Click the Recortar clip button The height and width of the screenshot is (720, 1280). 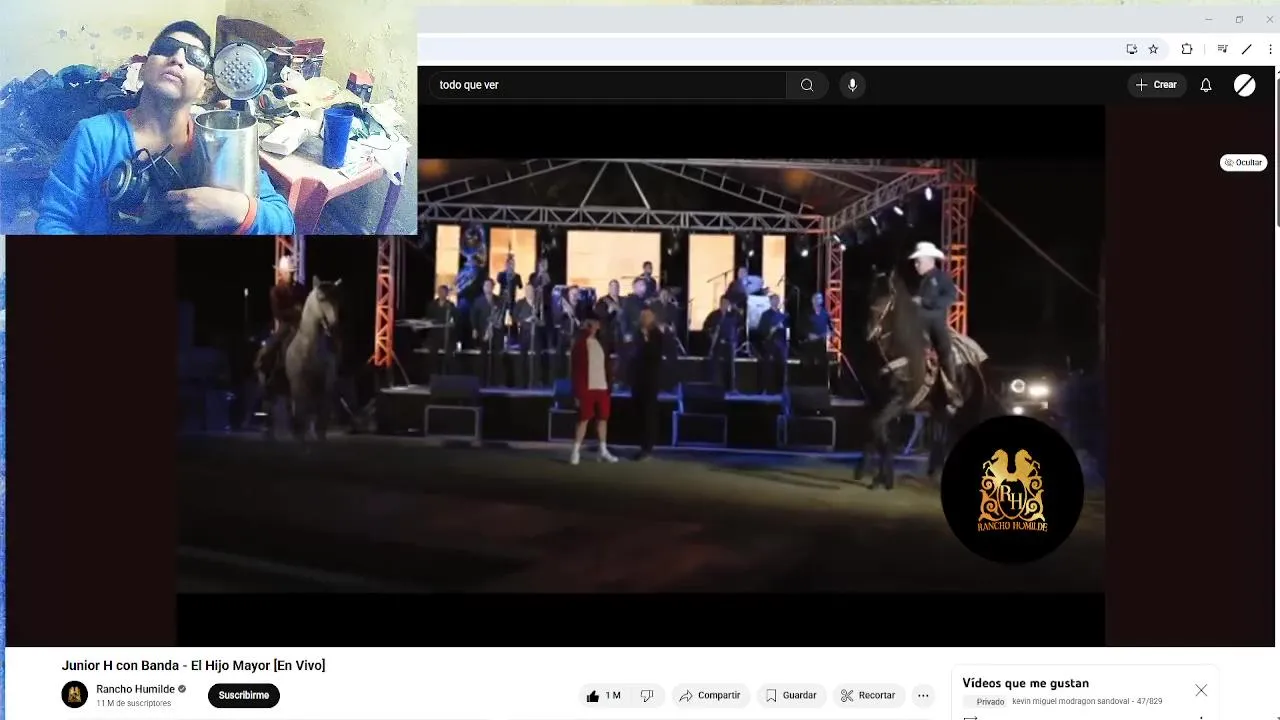click(x=868, y=696)
